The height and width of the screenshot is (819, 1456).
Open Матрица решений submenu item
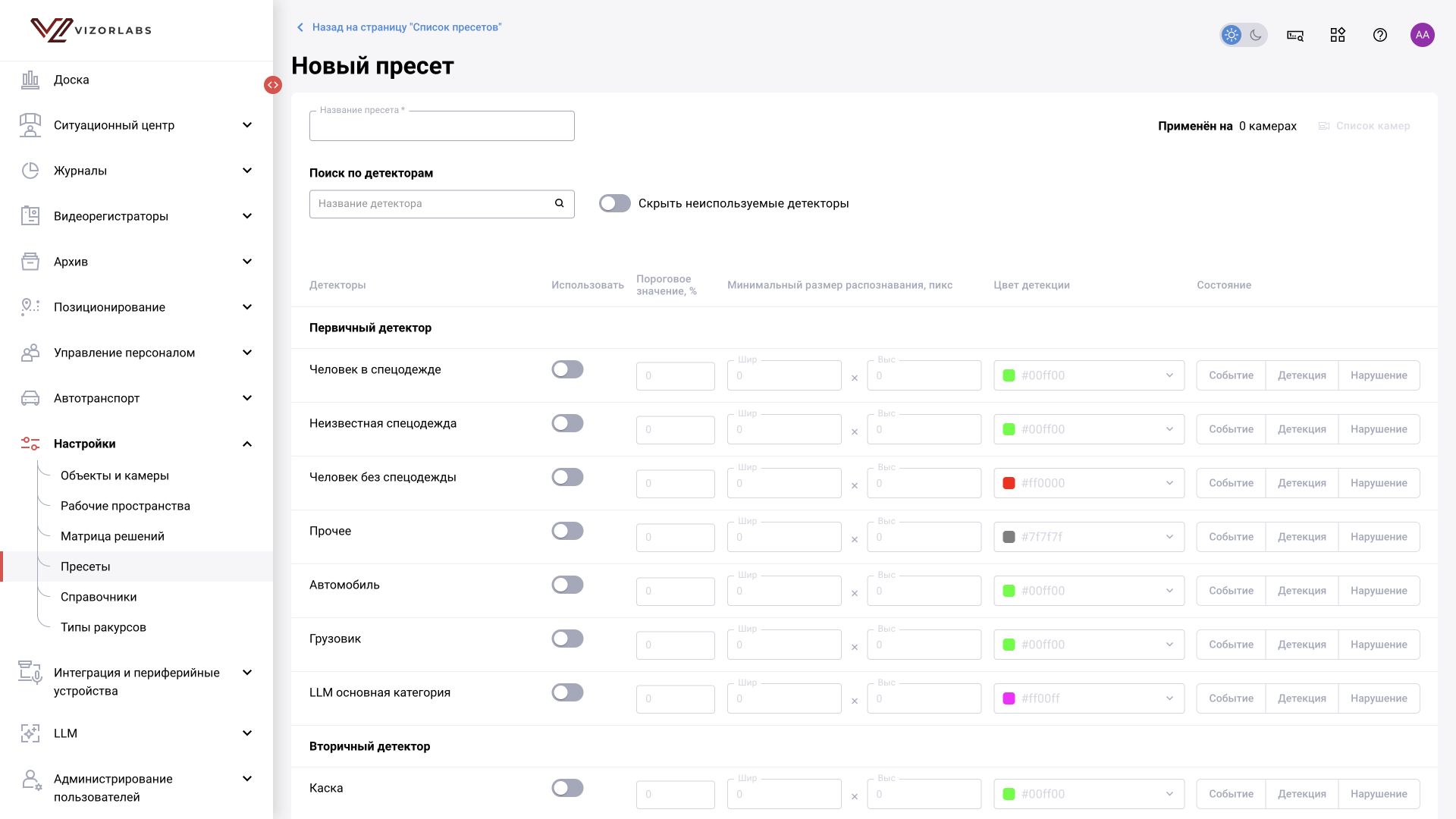(112, 536)
